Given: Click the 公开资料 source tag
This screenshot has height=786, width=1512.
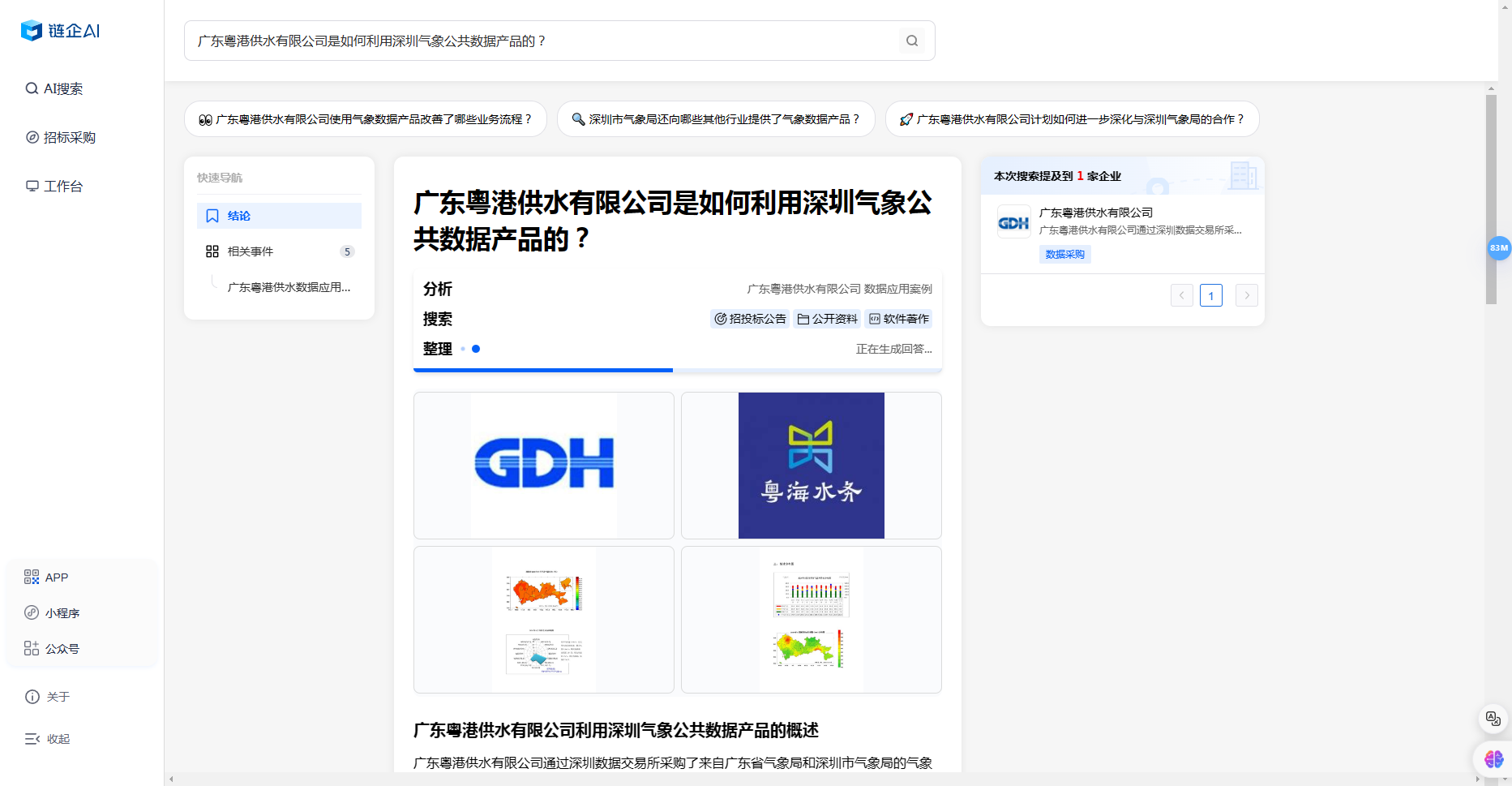Looking at the screenshot, I should tap(827, 319).
